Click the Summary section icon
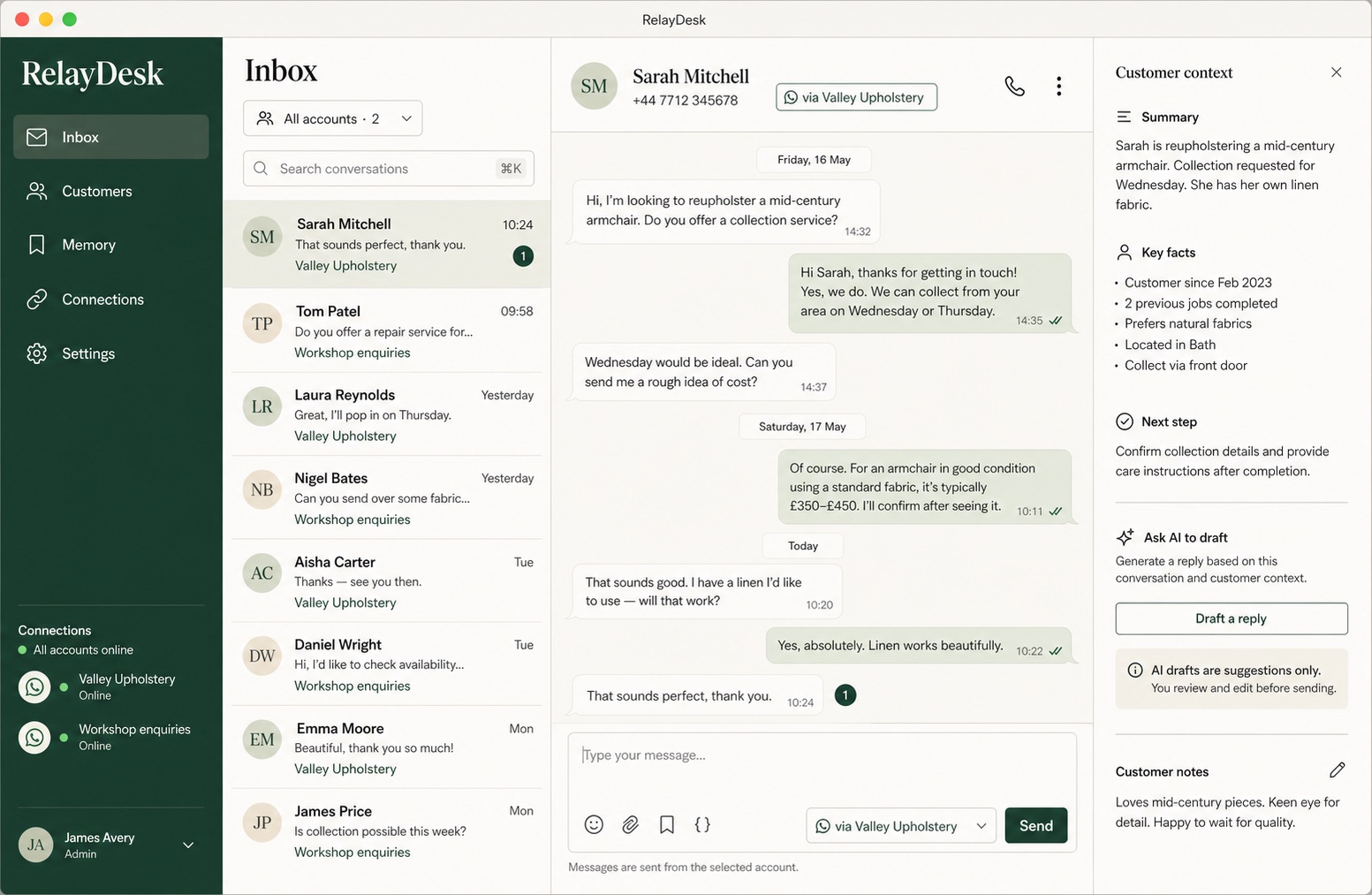1372x895 pixels. 1124,117
